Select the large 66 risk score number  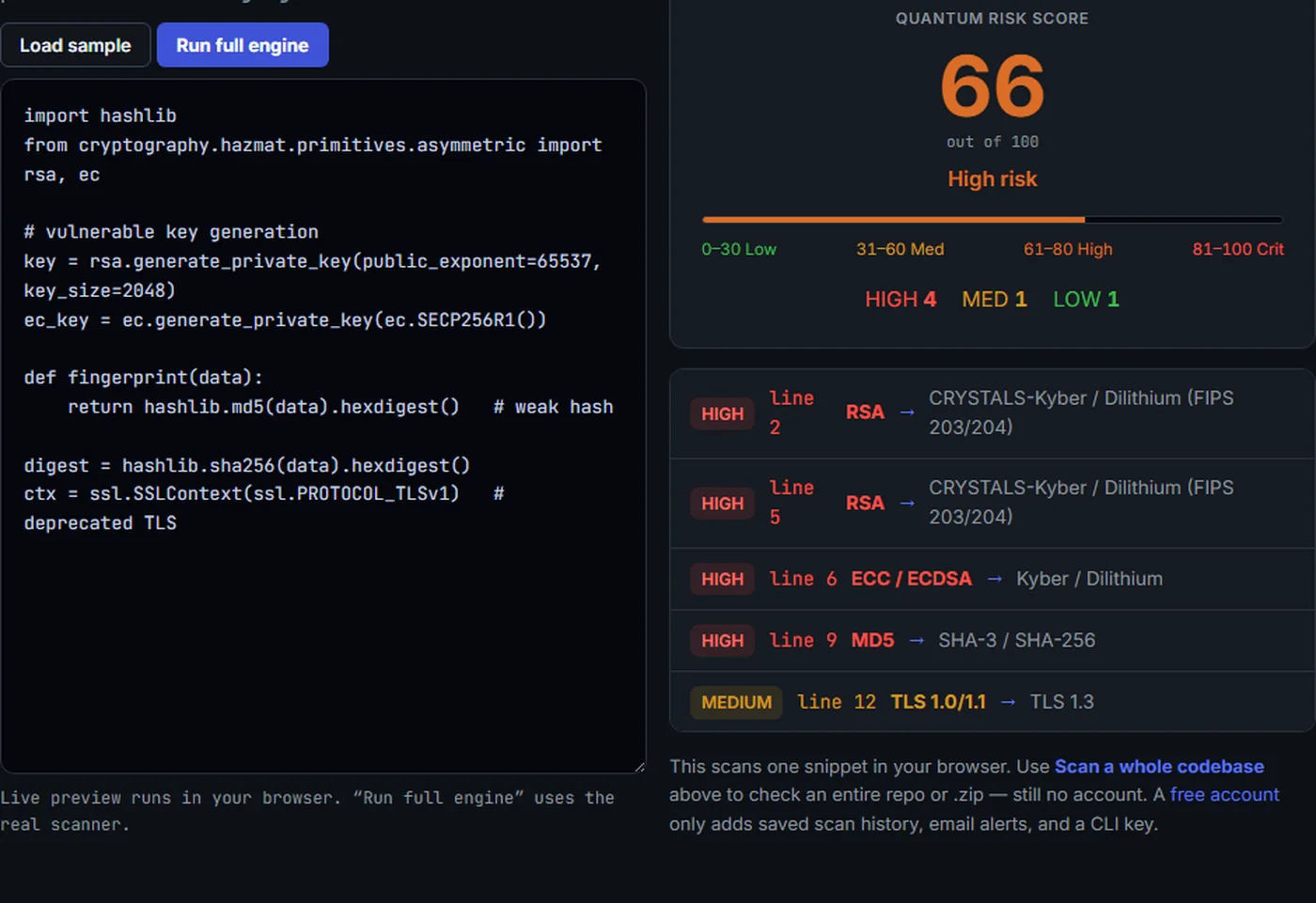click(x=993, y=86)
